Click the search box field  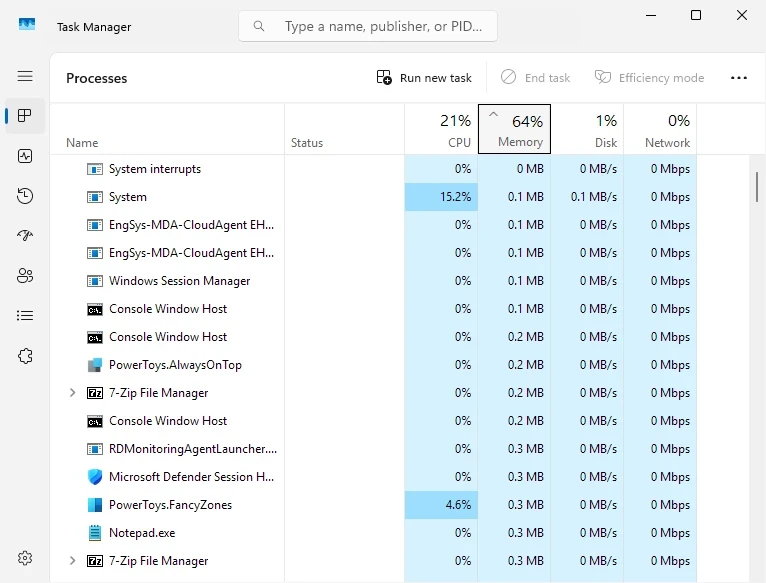tap(368, 26)
